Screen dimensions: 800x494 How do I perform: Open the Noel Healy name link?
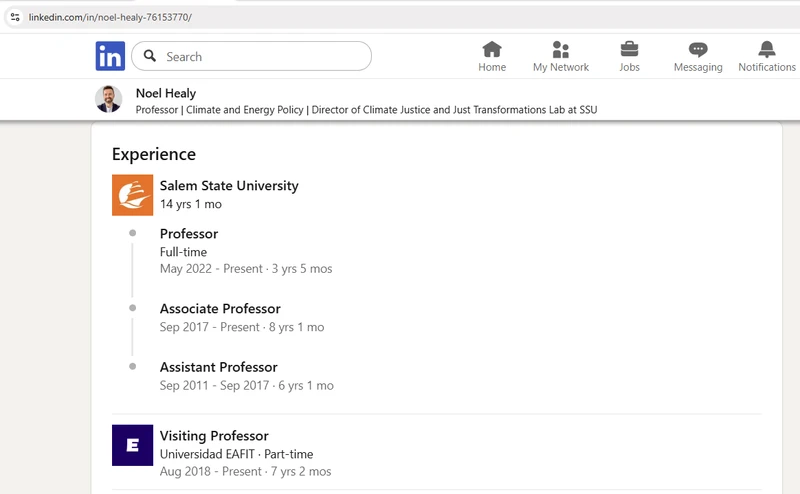[x=166, y=94]
